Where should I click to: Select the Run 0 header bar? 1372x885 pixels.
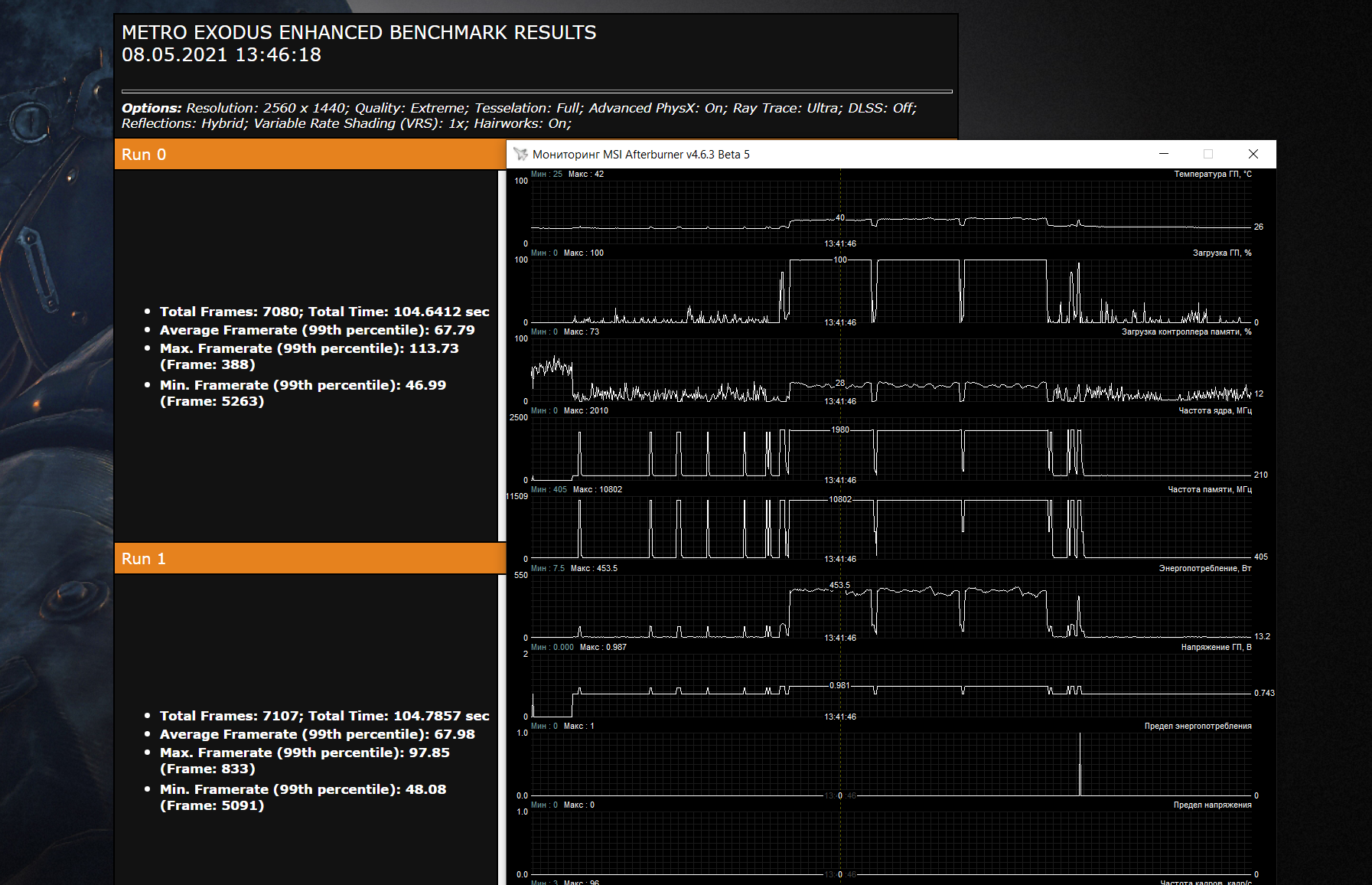pos(310,154)
